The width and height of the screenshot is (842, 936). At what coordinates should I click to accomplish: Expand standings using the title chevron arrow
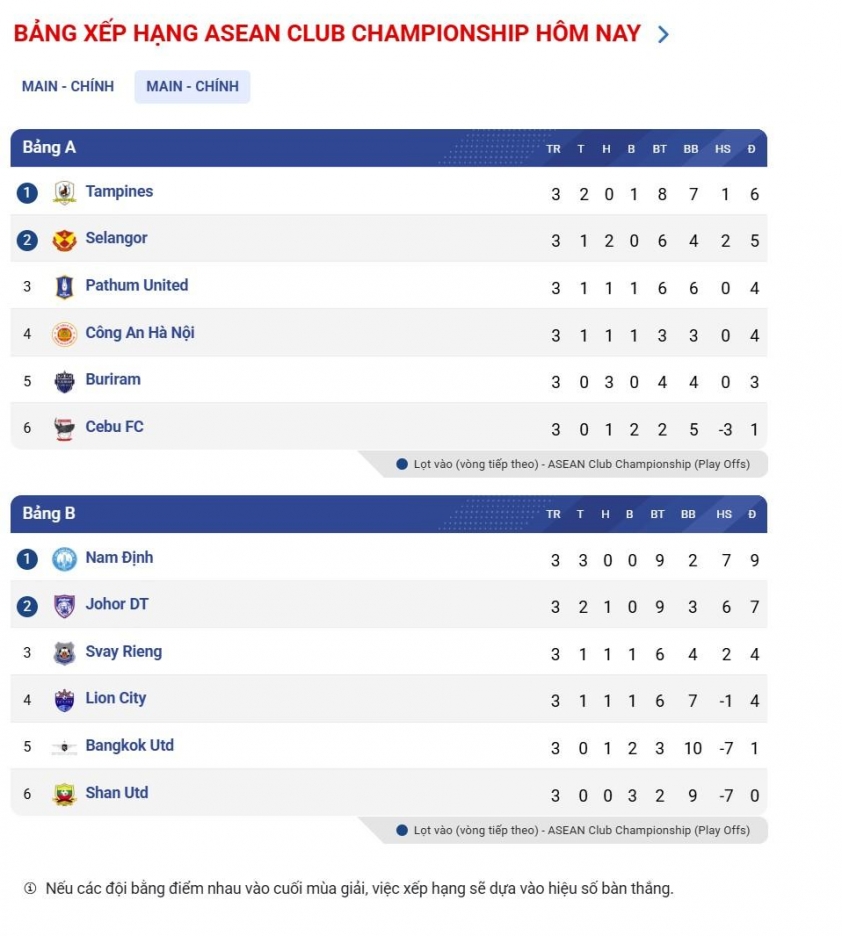(x=663, y=35)
